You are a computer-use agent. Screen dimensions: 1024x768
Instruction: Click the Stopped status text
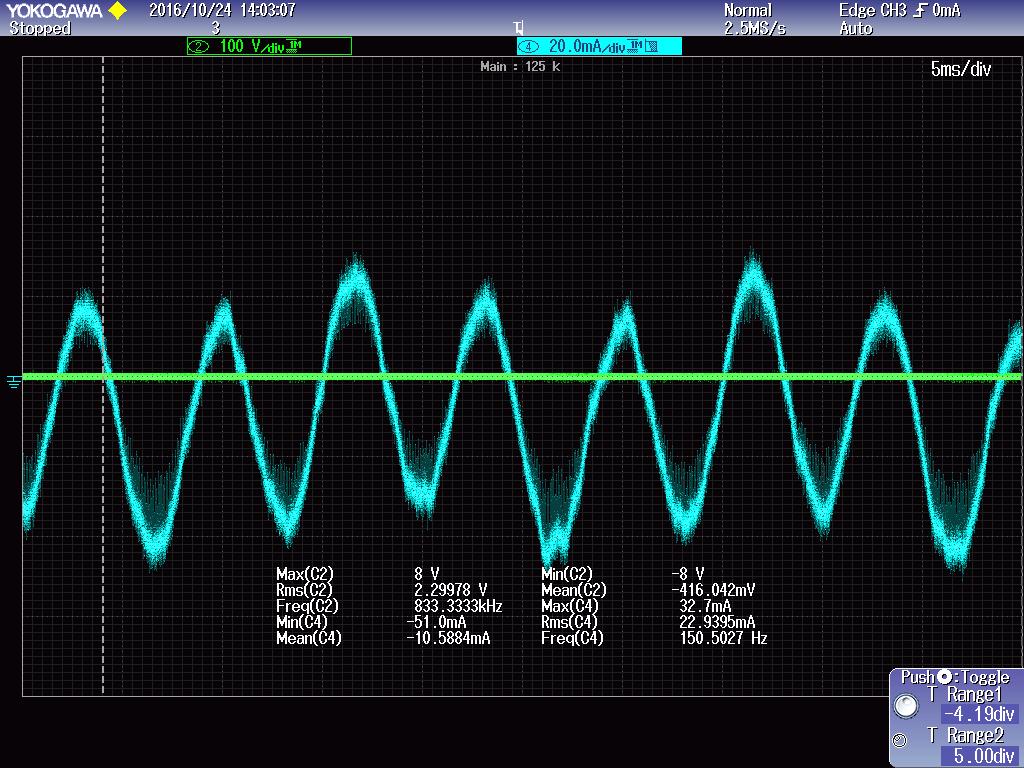[x=39, y=28]
